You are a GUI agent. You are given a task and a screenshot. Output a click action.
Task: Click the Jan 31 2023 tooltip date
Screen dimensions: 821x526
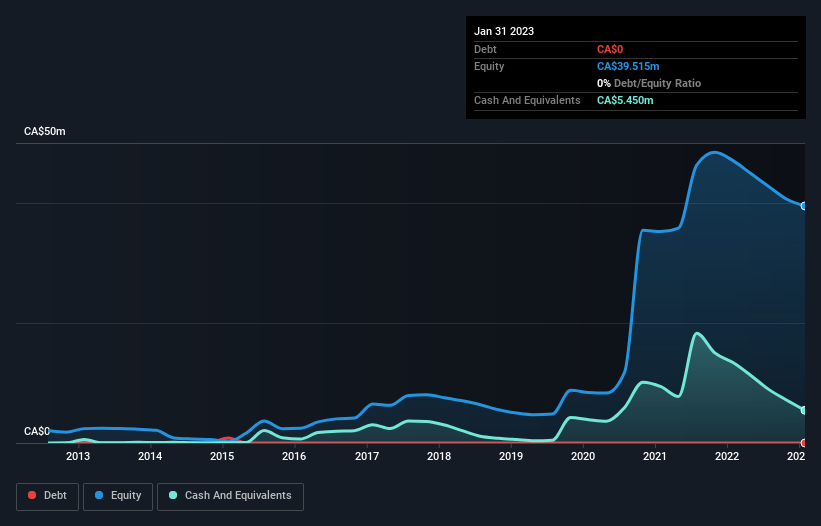504,31
